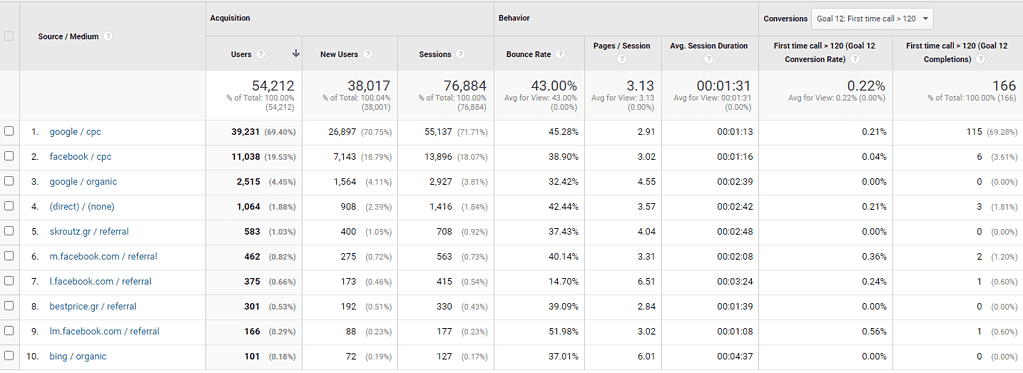Click the Sessions column help icon

(461, 54)
